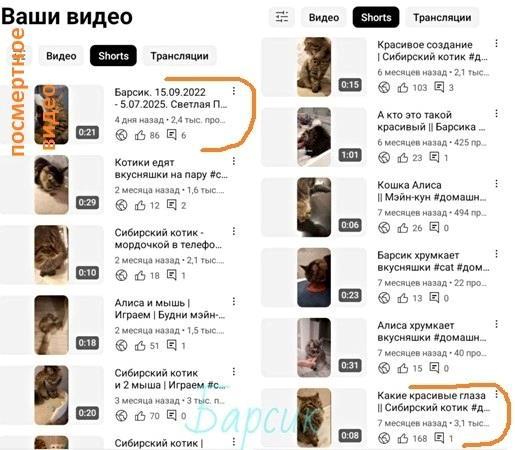Open three-dot menu for Котики едят вкусняшки
This screenshot has height=450, width=515.
(x=234, y=161)
